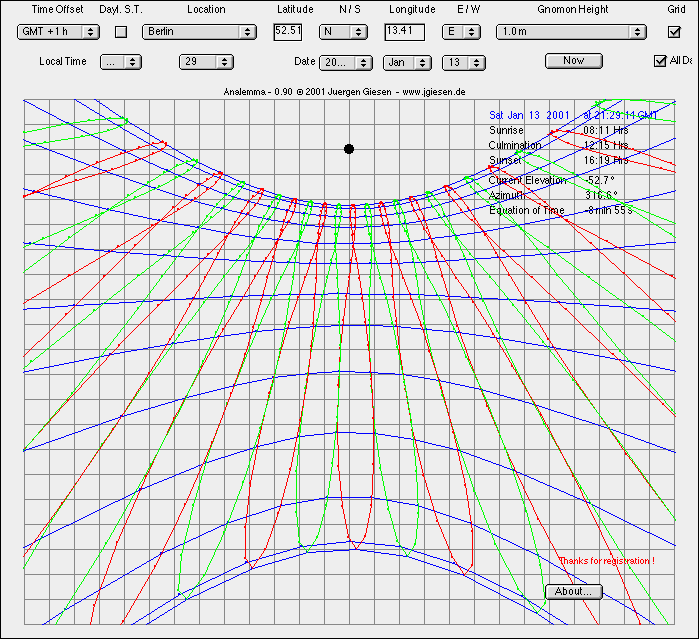Open the Jan month dropdown

point(407,61)
